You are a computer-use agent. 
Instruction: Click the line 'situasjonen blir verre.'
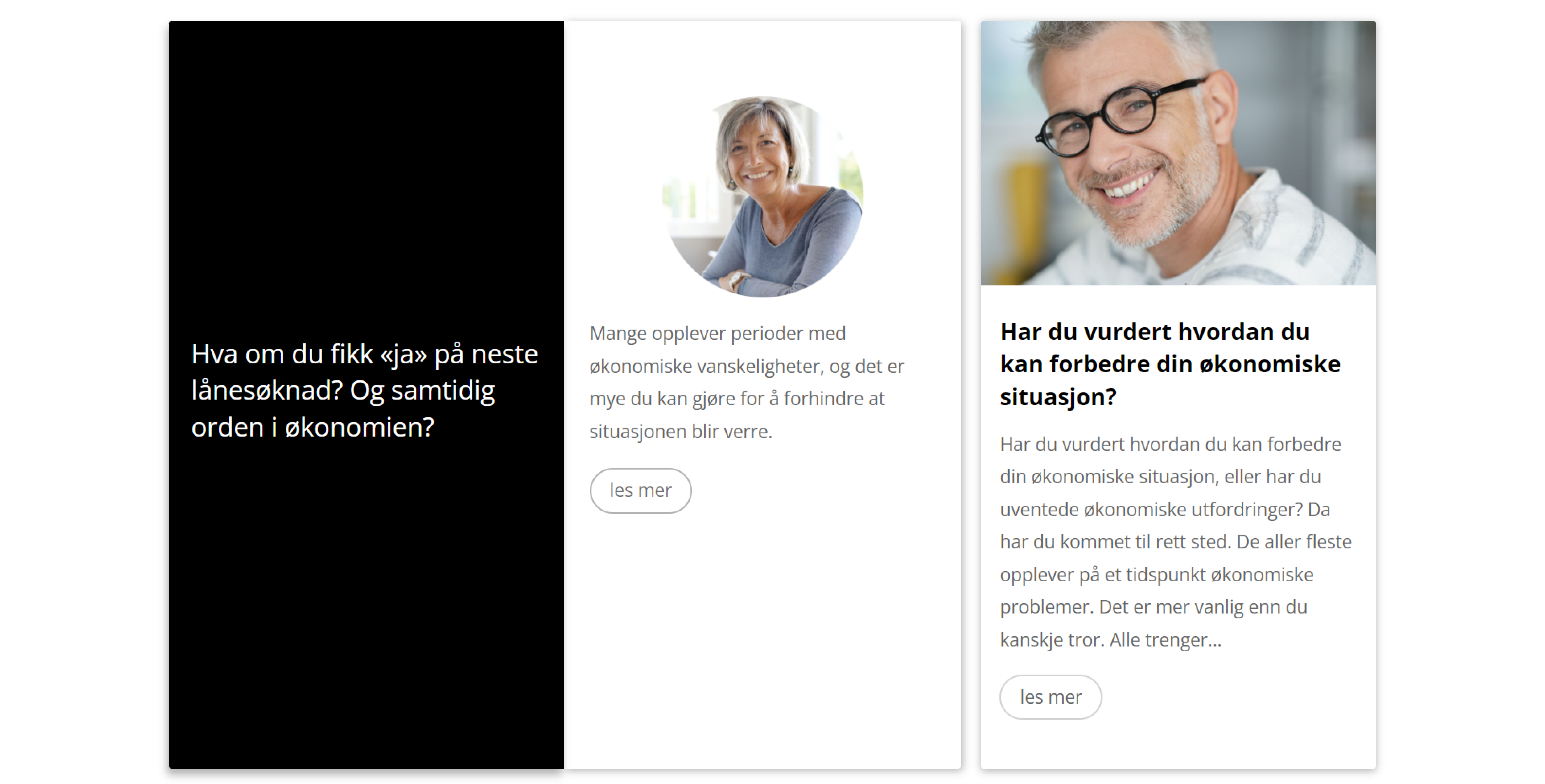pyautogui.click(x=681, y=431)
